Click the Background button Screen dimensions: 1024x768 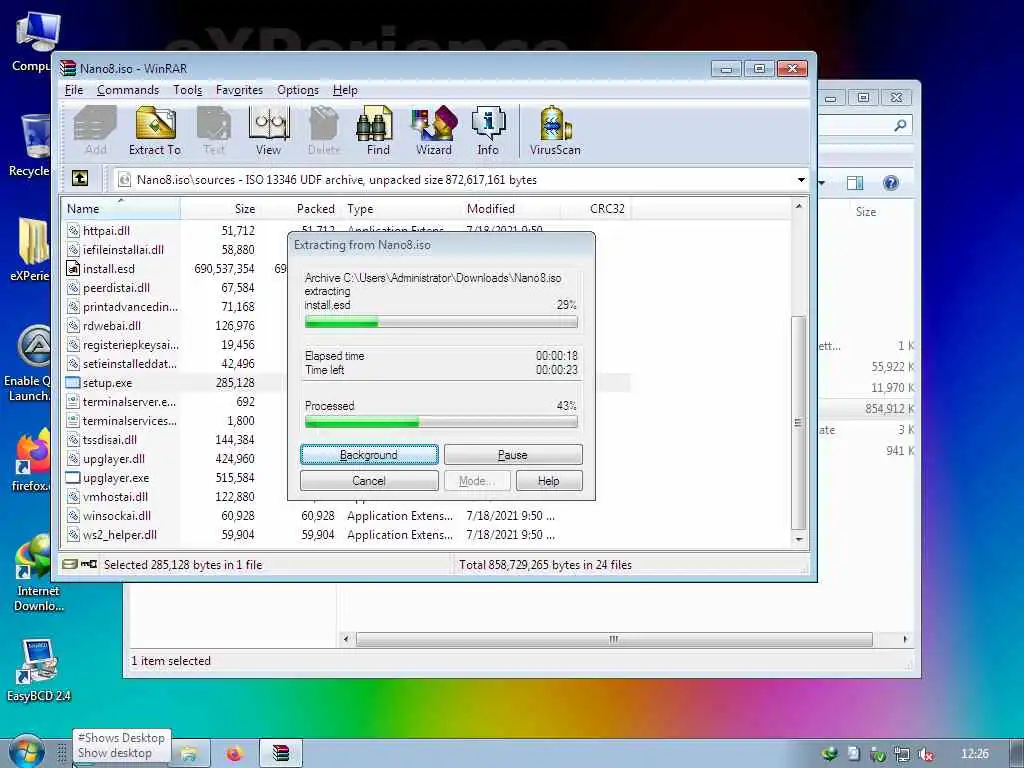[369, 455]
